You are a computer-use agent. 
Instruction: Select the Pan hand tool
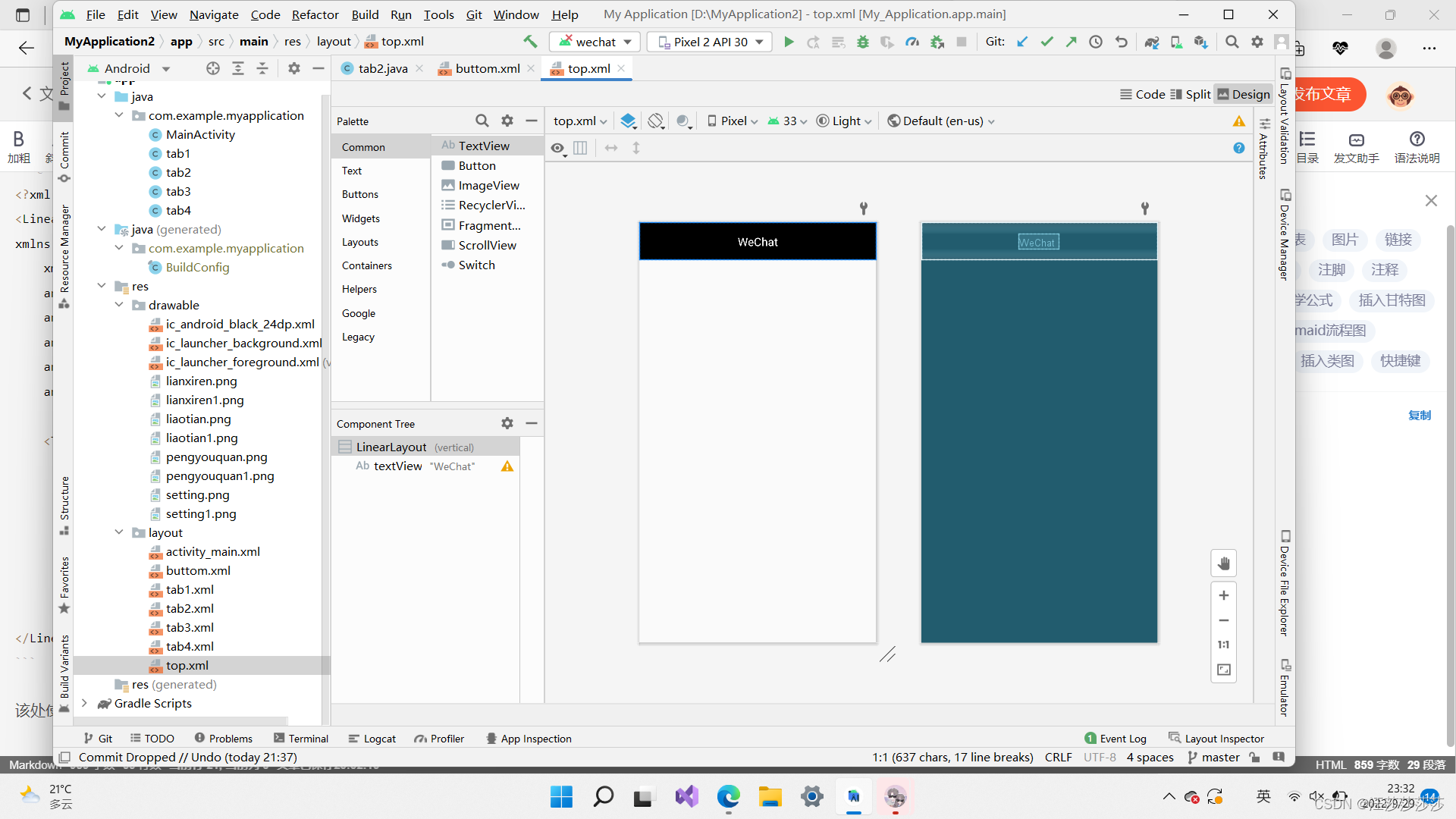pyautogui.click(x=1223, y=563)
